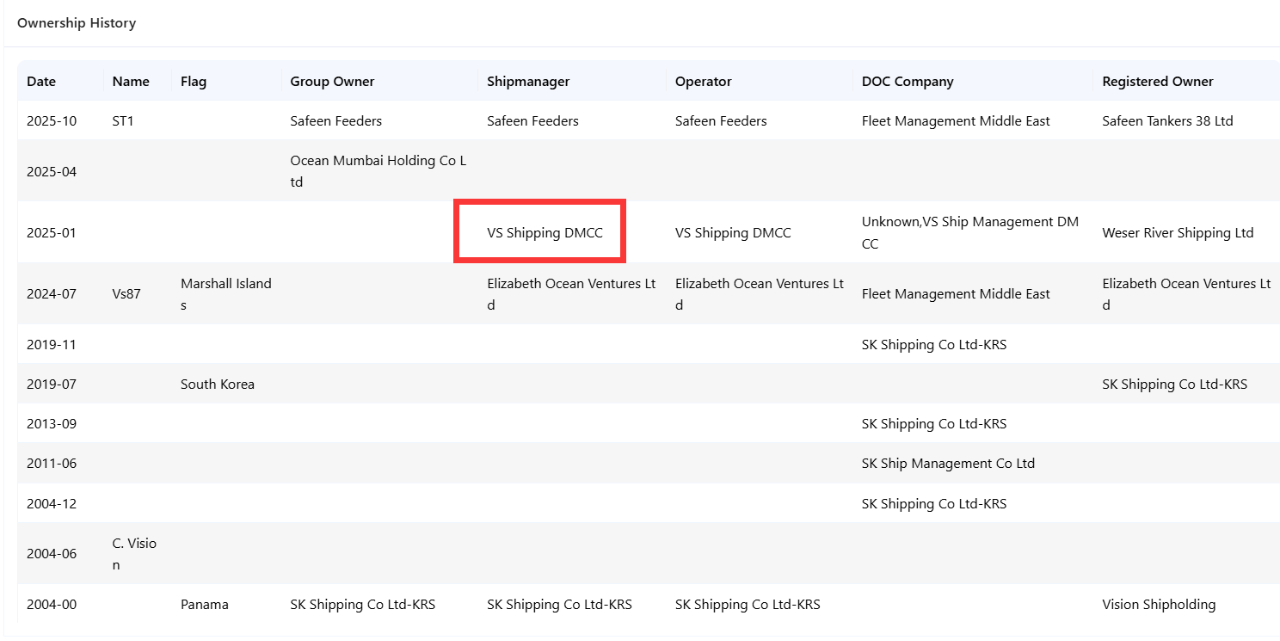Click the Ownership History section title

[x=76, y=23]
